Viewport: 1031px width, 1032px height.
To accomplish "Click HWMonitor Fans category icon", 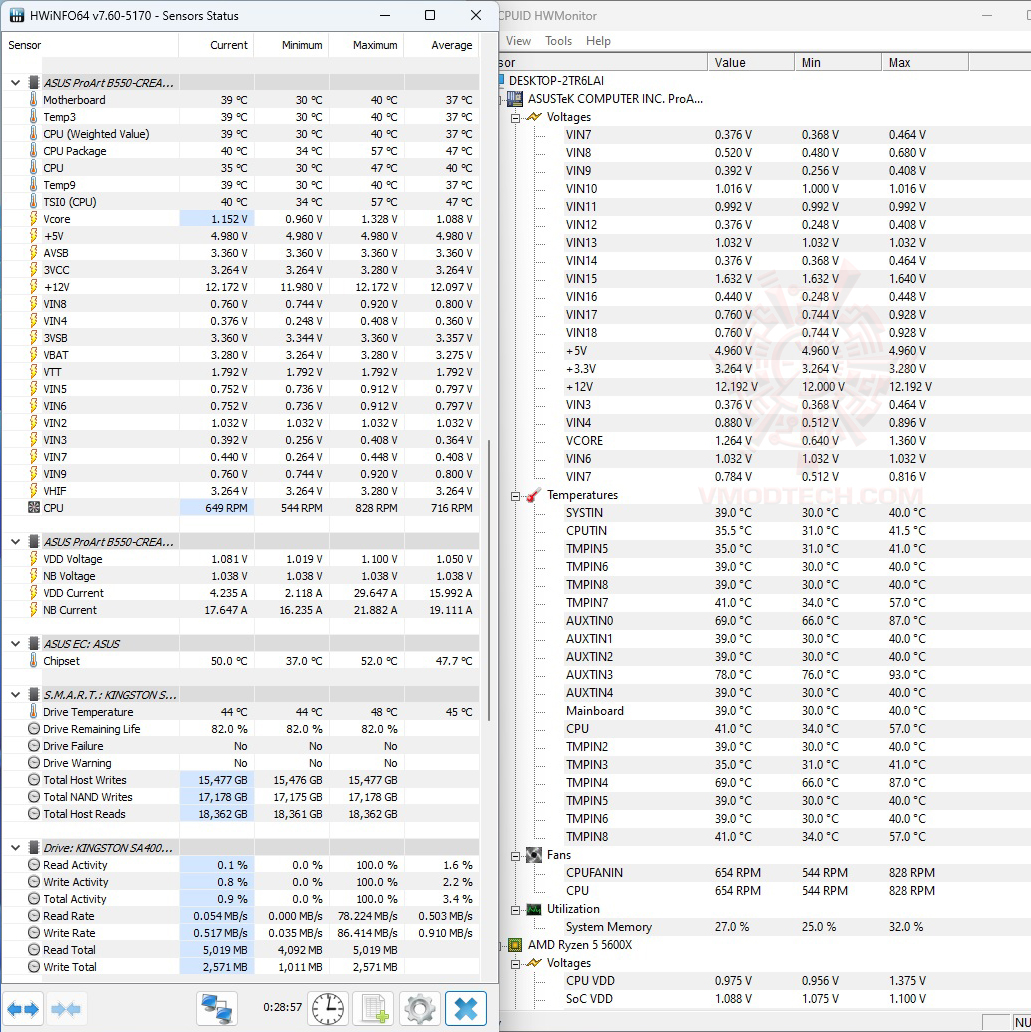I will [x=534, y=855].
